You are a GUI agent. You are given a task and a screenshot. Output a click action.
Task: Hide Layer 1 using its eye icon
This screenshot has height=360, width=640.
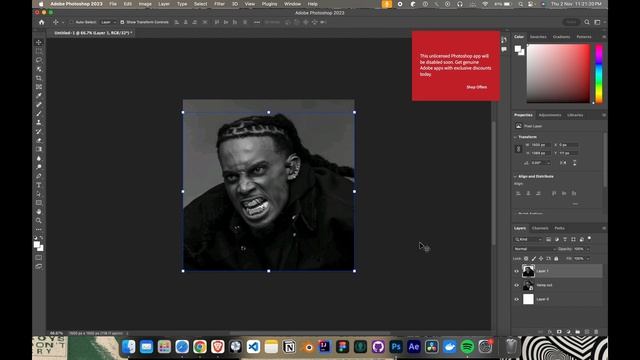(516, 271)
